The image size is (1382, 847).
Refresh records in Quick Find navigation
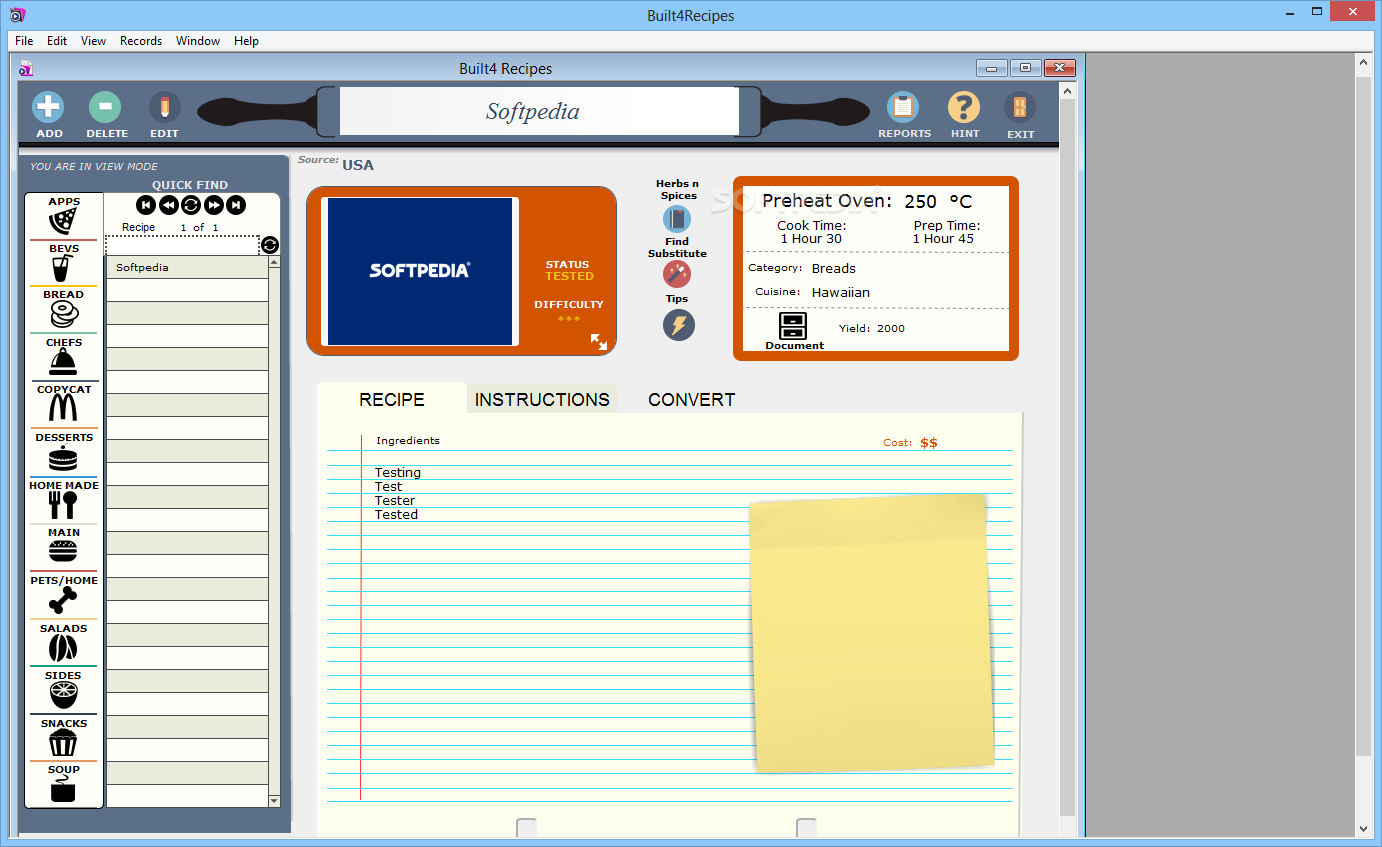[191, 205]
